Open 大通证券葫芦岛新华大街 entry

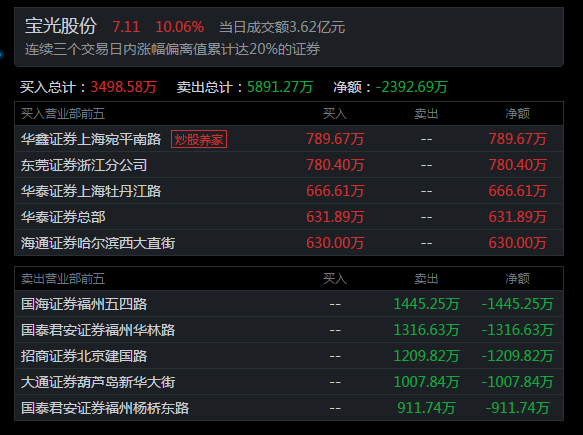[x=289, y=382]
